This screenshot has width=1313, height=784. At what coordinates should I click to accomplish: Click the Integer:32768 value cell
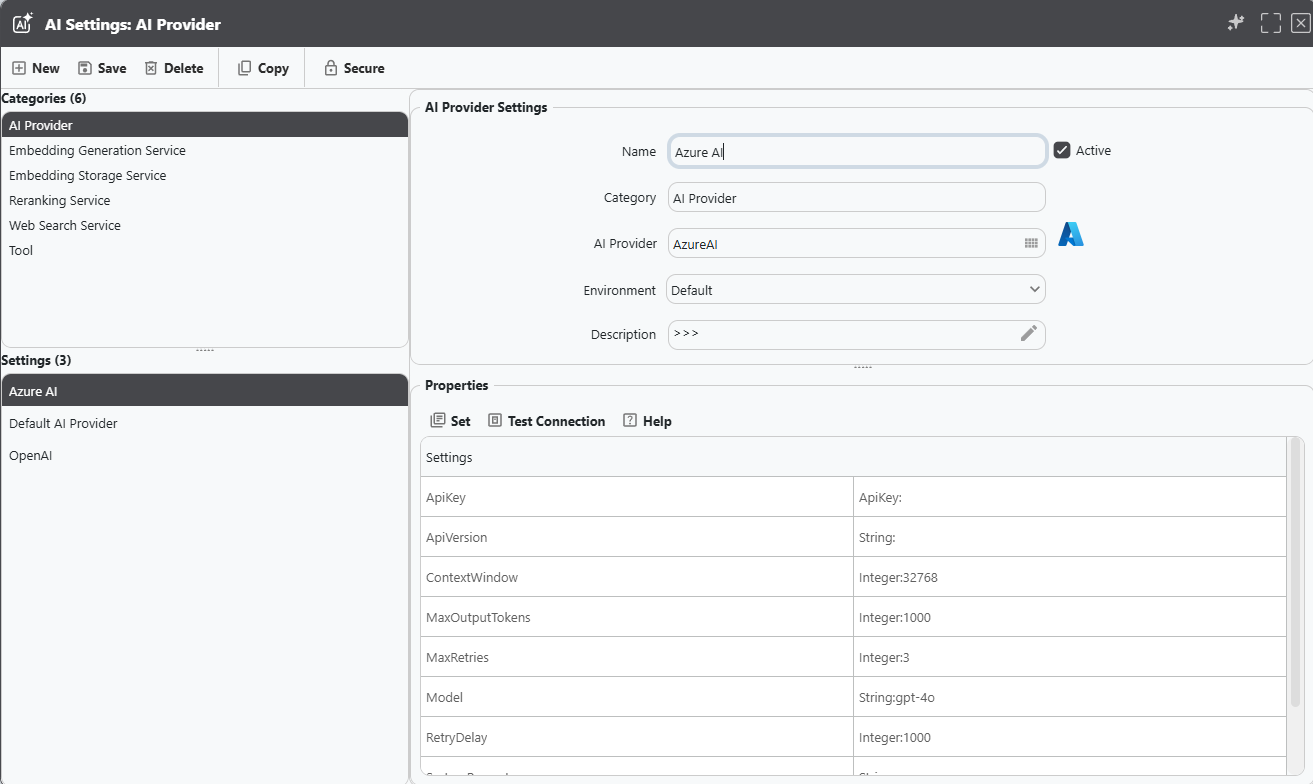[x=1070, y=577]
